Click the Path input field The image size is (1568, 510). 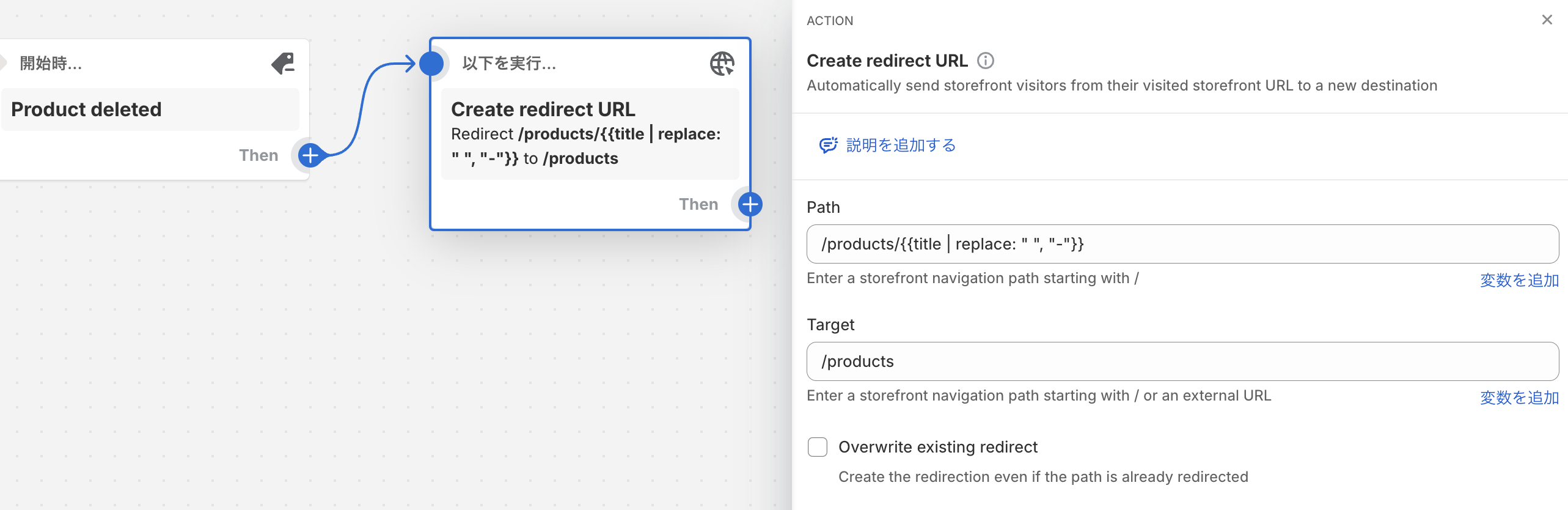(x=1182, y=244)
